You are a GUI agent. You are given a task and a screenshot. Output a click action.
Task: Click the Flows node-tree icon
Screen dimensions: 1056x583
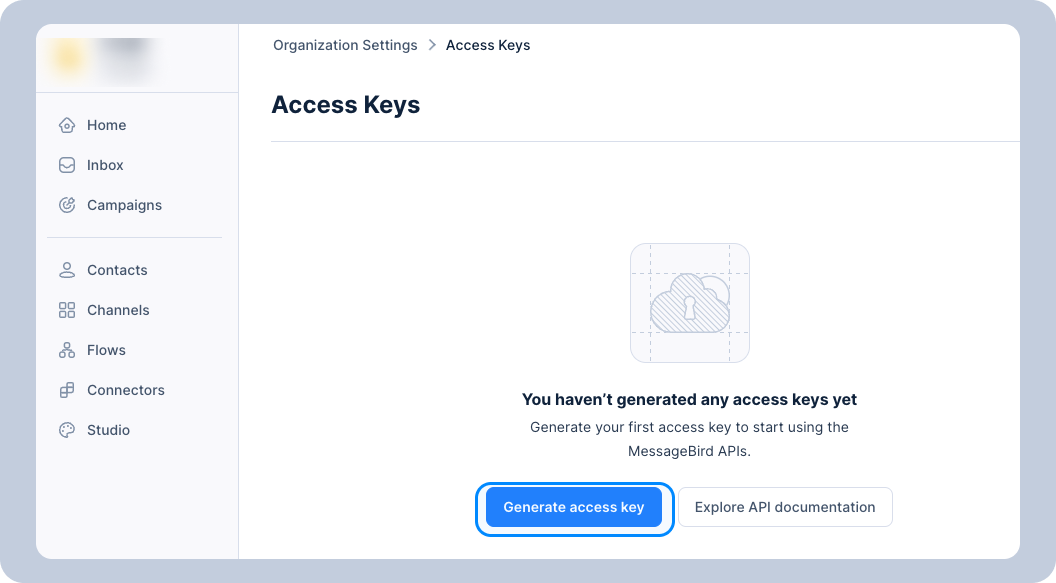click(67, 350)
